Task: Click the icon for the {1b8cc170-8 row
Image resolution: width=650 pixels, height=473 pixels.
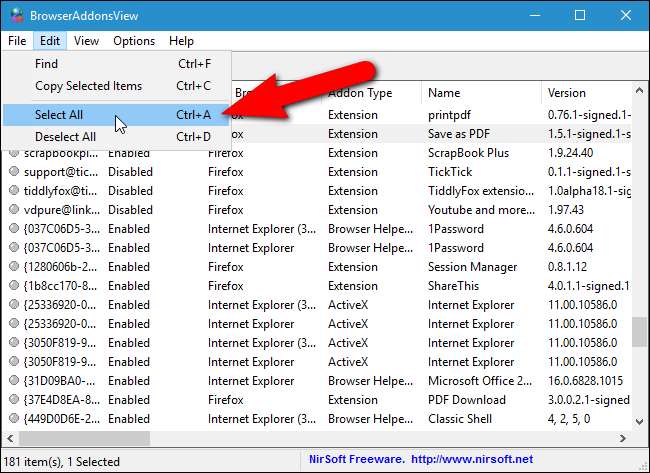Action: pyautogui.click(x=14, y=286)
